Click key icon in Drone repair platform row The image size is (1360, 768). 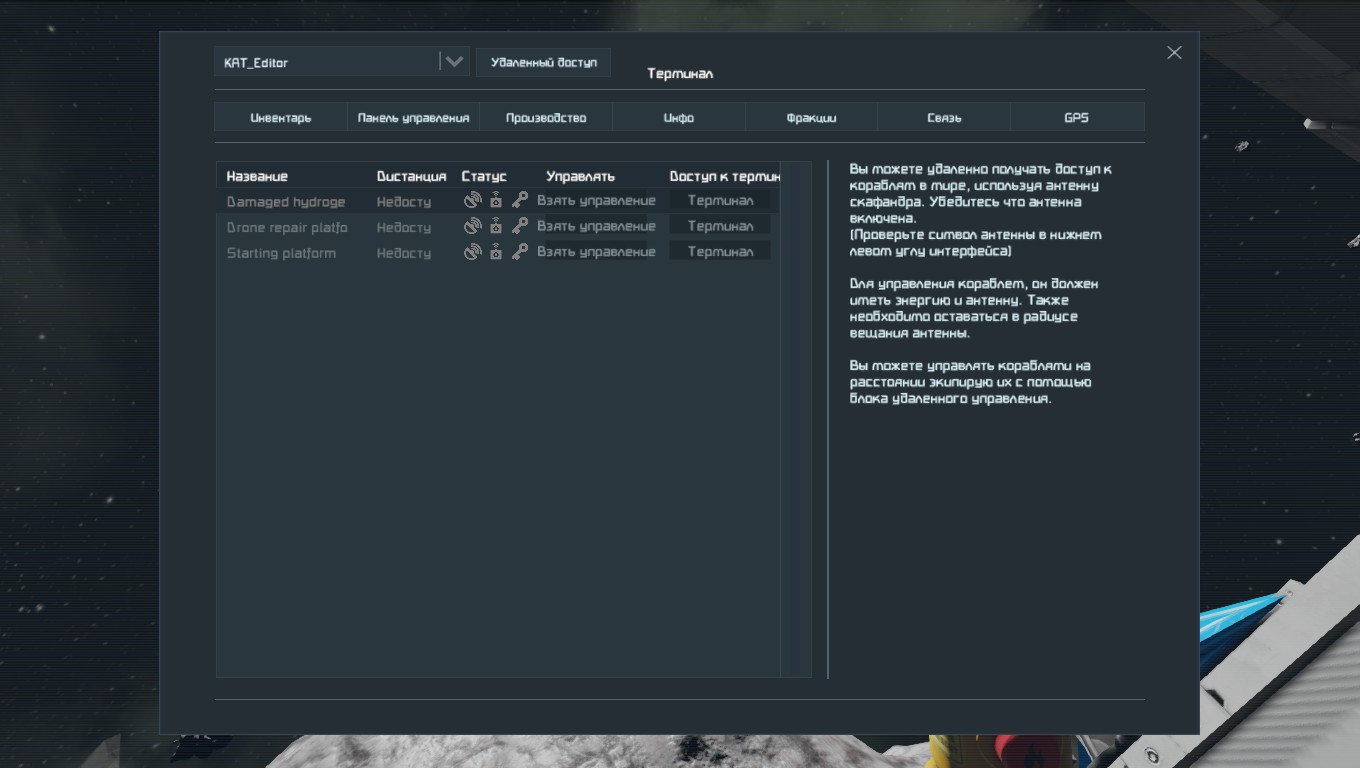point(520,226)
